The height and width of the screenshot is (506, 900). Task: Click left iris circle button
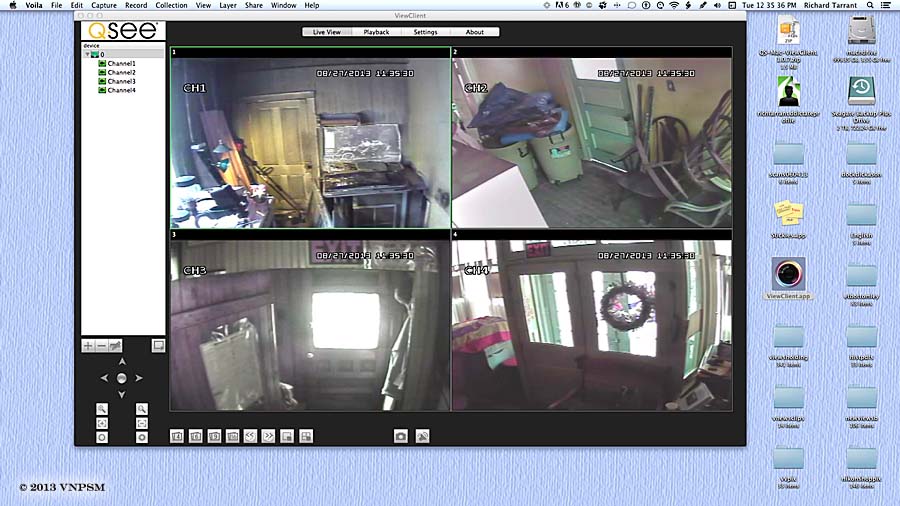(102, 437)
